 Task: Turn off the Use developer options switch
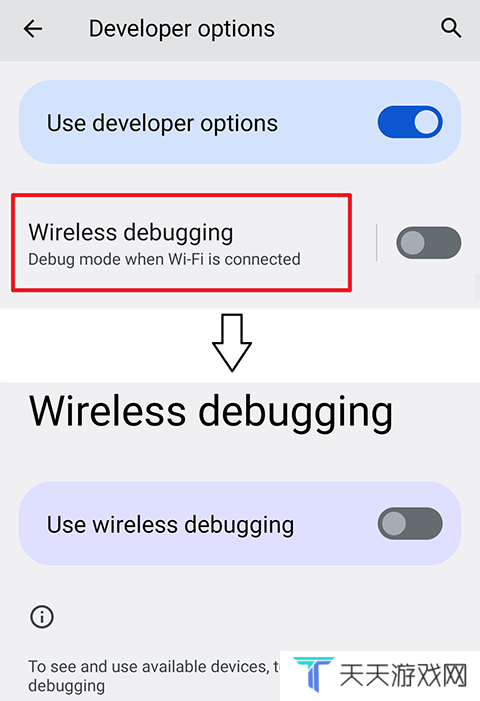coord(410,122)
